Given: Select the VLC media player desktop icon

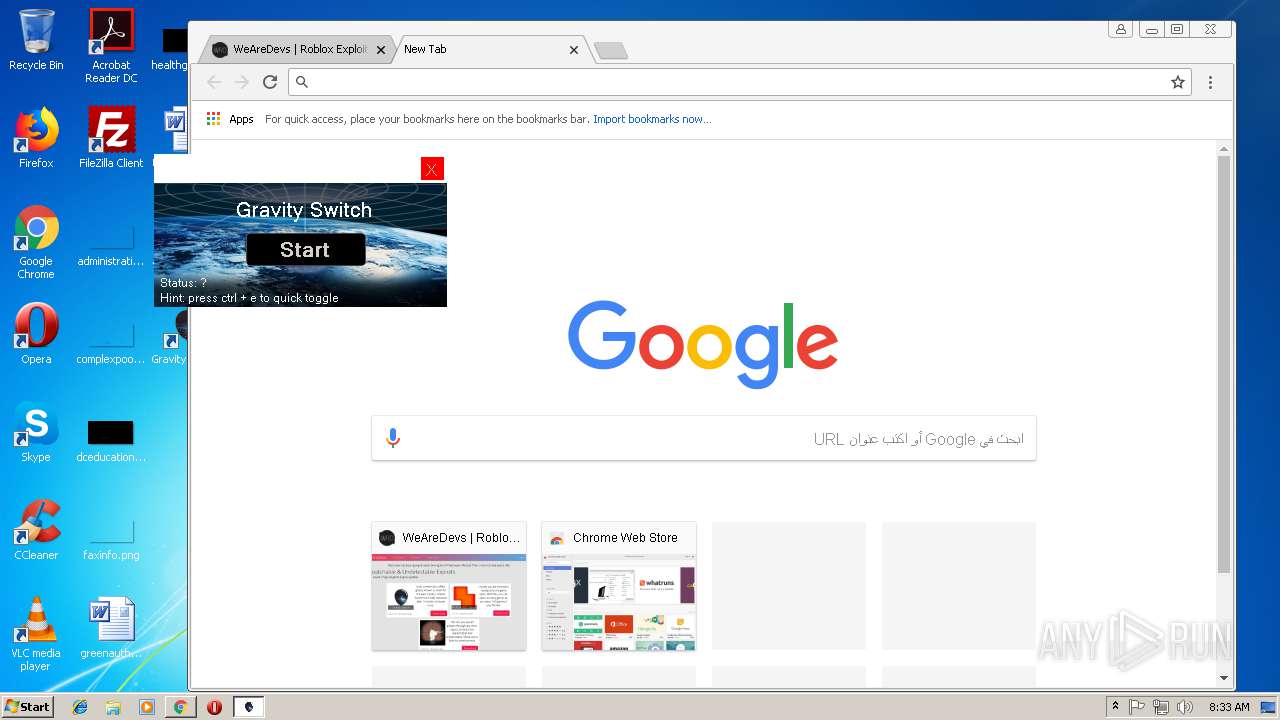Looking at the screenshot, I should pyautogui.click(x=36, y=634).
